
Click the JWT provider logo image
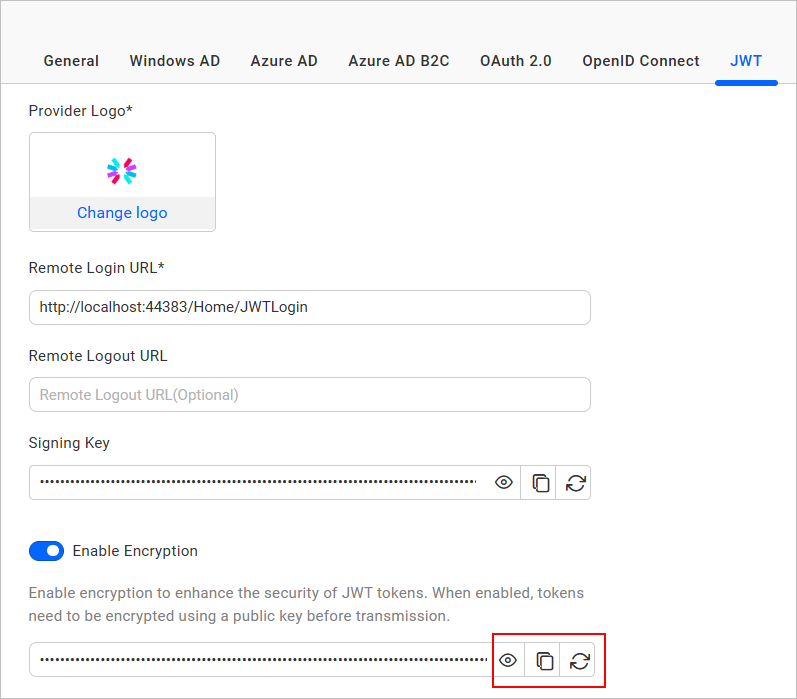click(122, 171)
